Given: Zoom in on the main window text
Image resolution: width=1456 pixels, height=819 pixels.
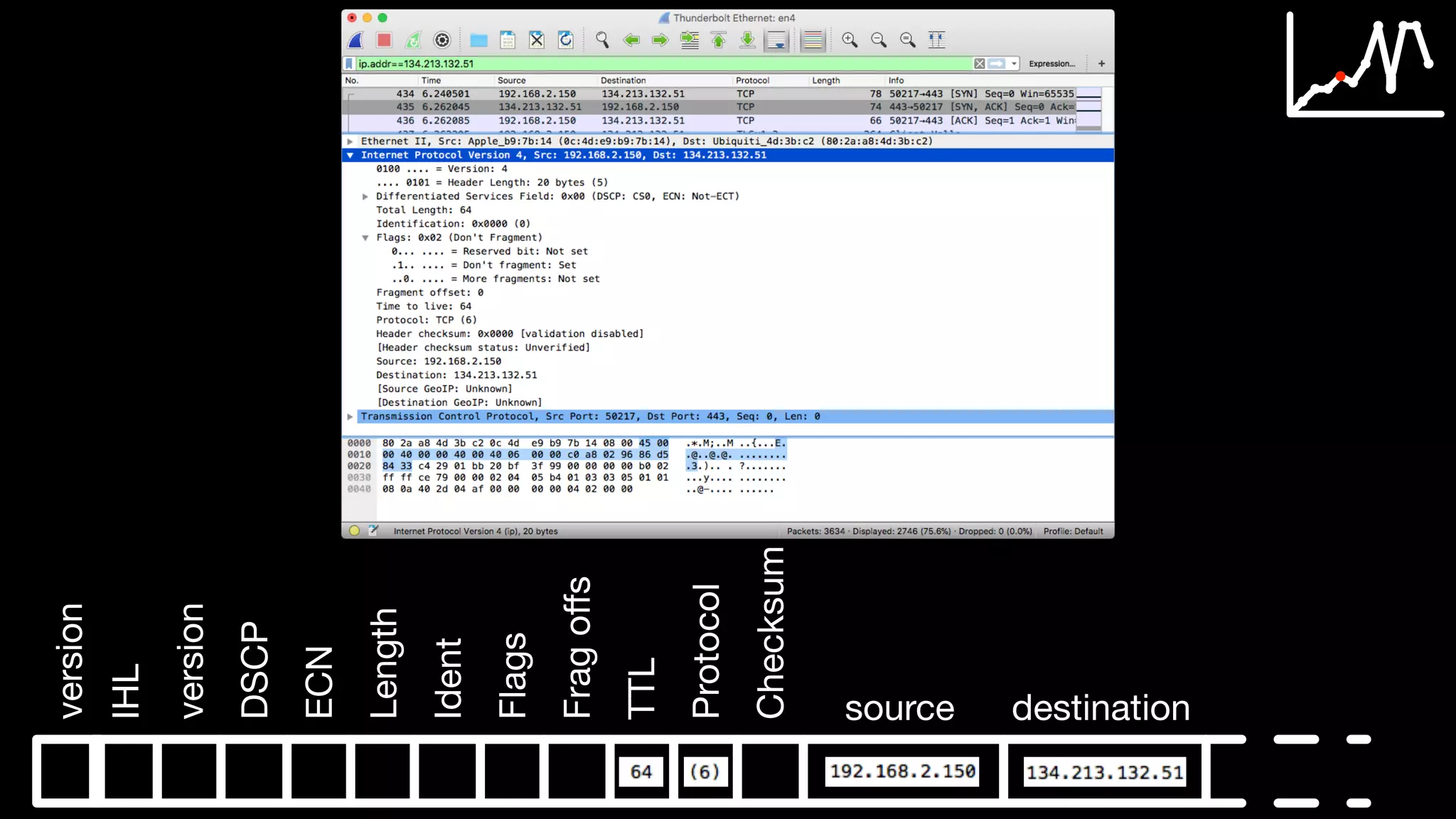Looking at the screenshot, I should pos(850,40).
